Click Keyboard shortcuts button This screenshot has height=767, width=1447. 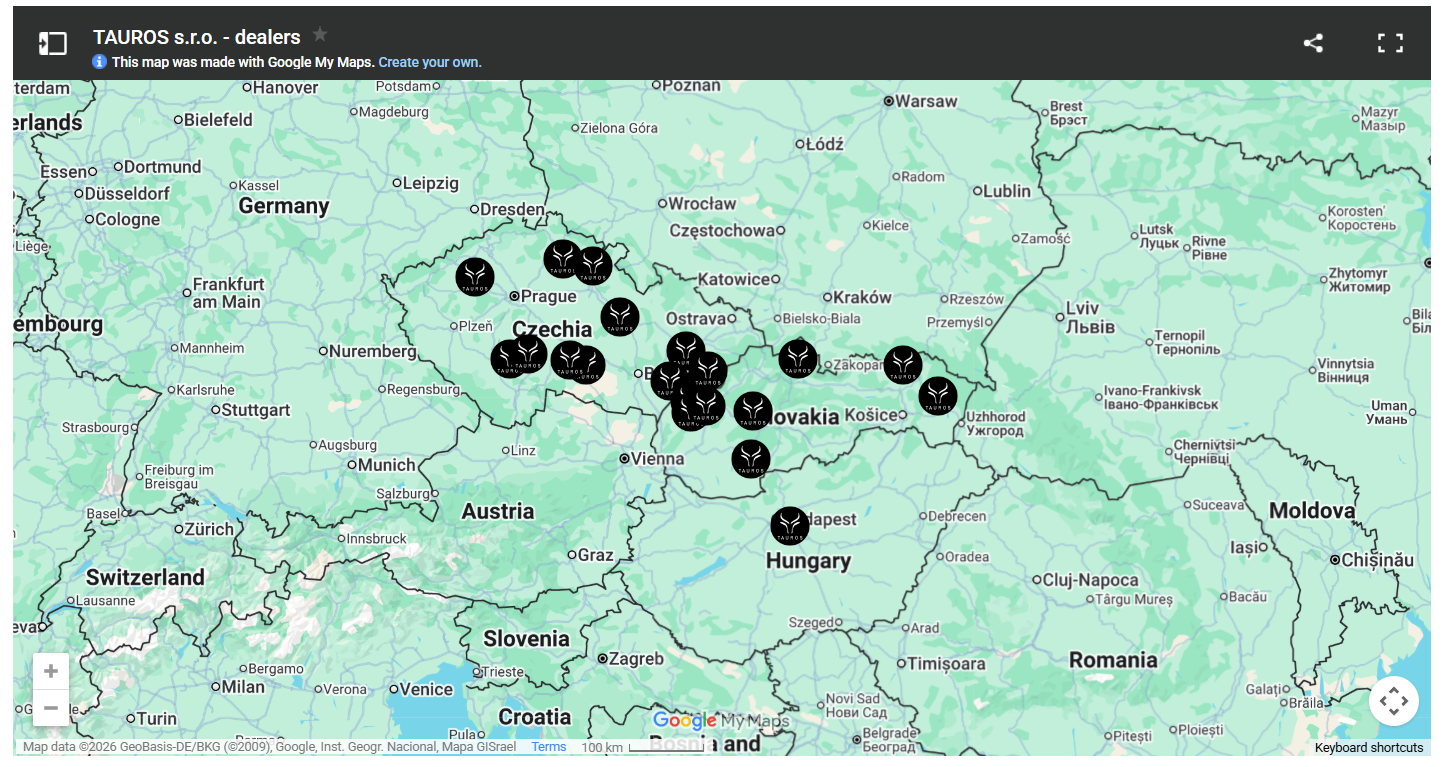1368,748
